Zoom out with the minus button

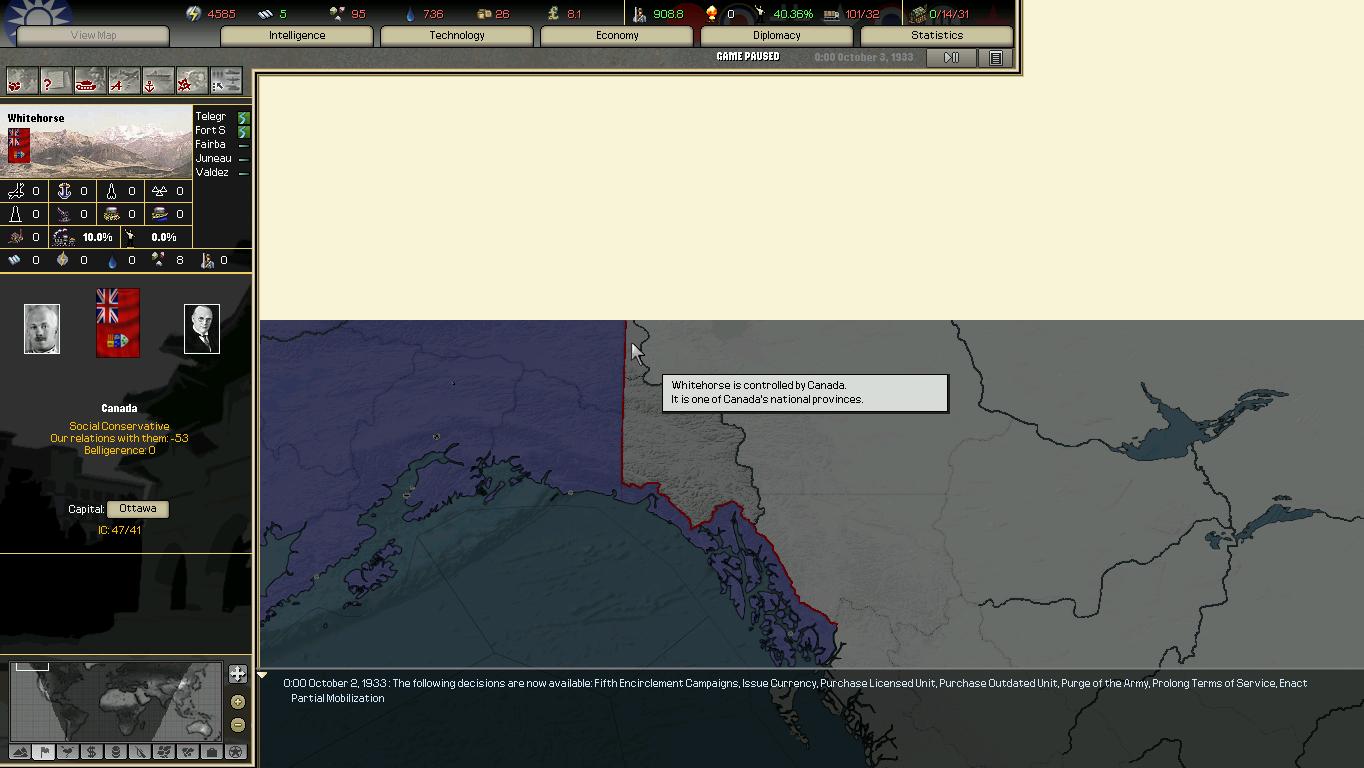pyautogui.click(x=237, y=725)
